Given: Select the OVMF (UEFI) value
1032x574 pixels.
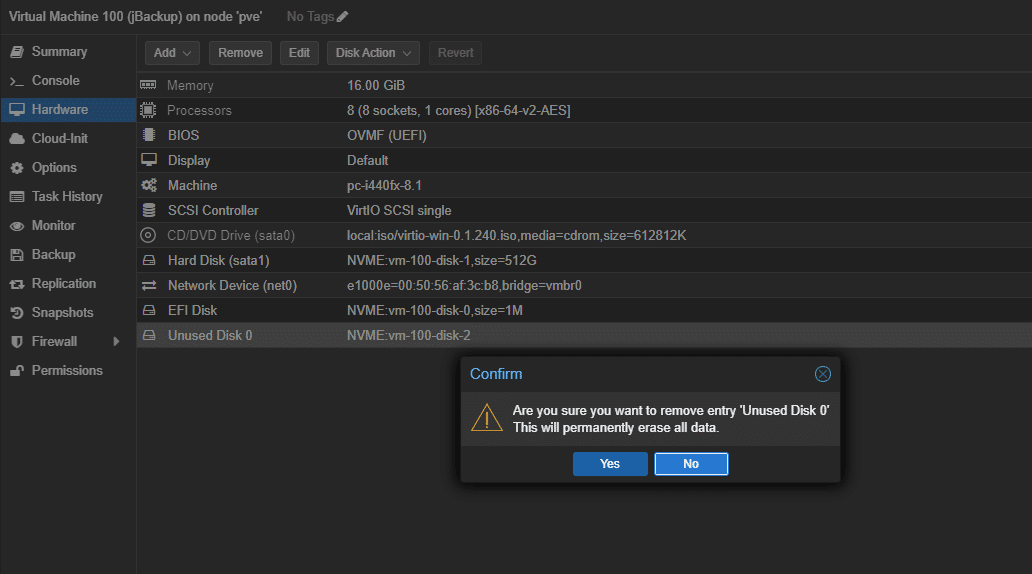Looking at the screenshot, I should (x=387, y=136).
